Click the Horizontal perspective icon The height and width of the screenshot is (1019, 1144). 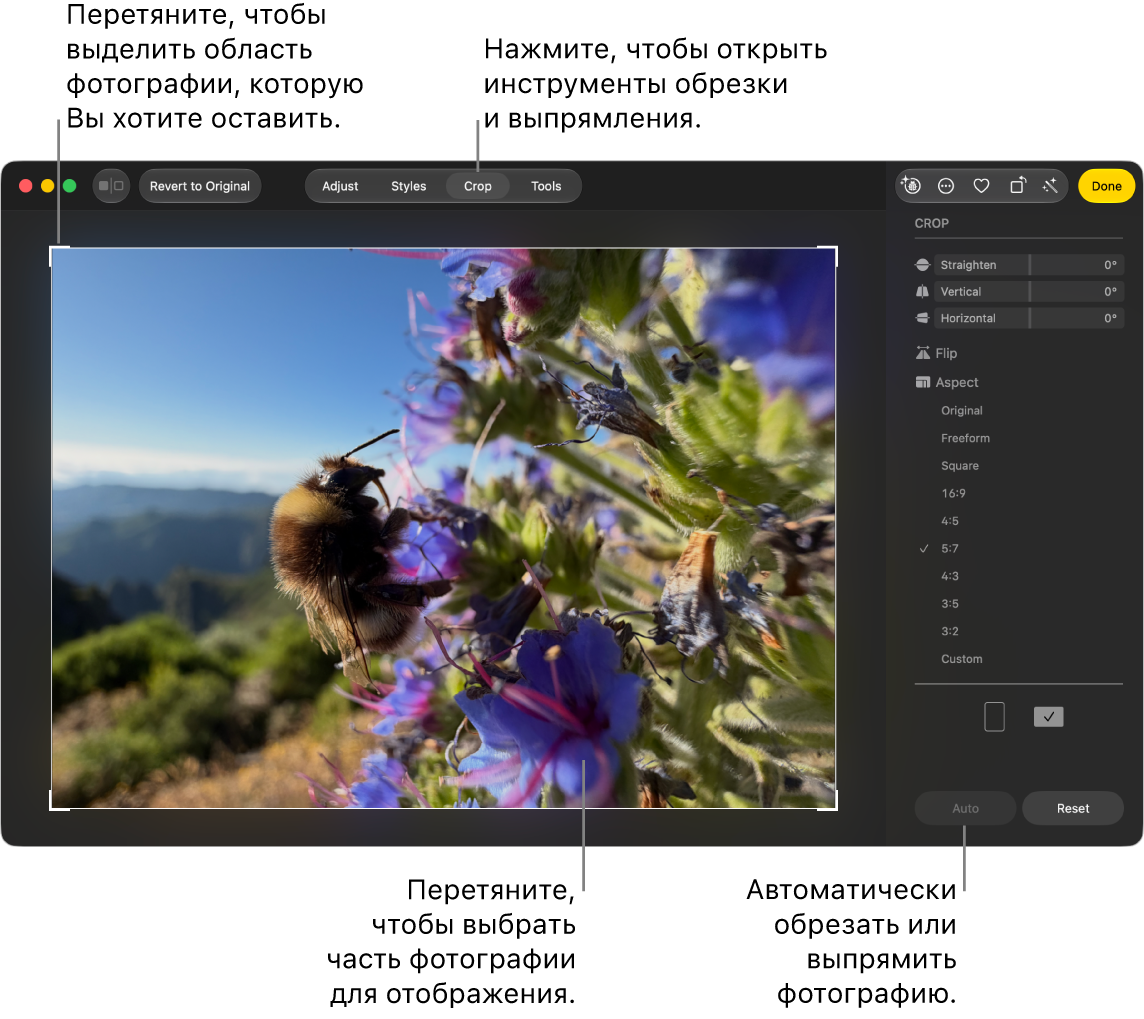pyautogui.click(x=922, y=318)
